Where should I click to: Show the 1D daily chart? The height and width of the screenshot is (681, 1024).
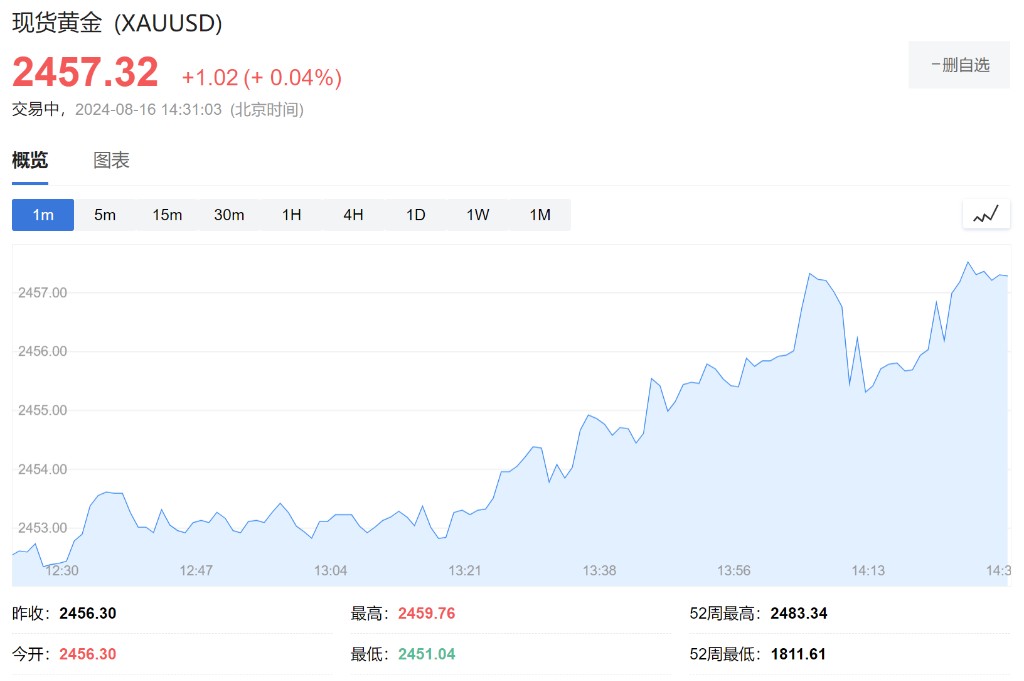(416, 215)
